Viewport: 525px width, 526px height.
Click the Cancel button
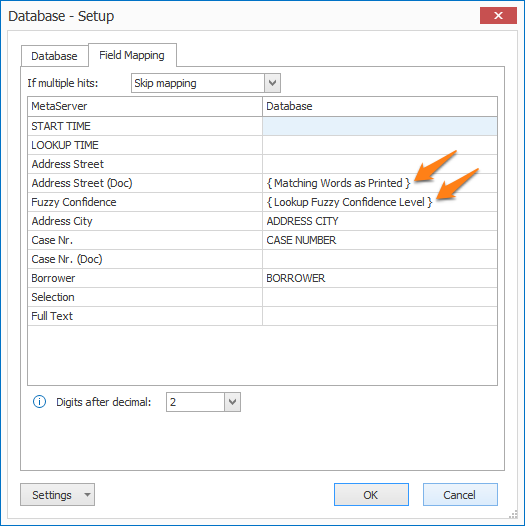pyautogui.click(x=460, y=494)
